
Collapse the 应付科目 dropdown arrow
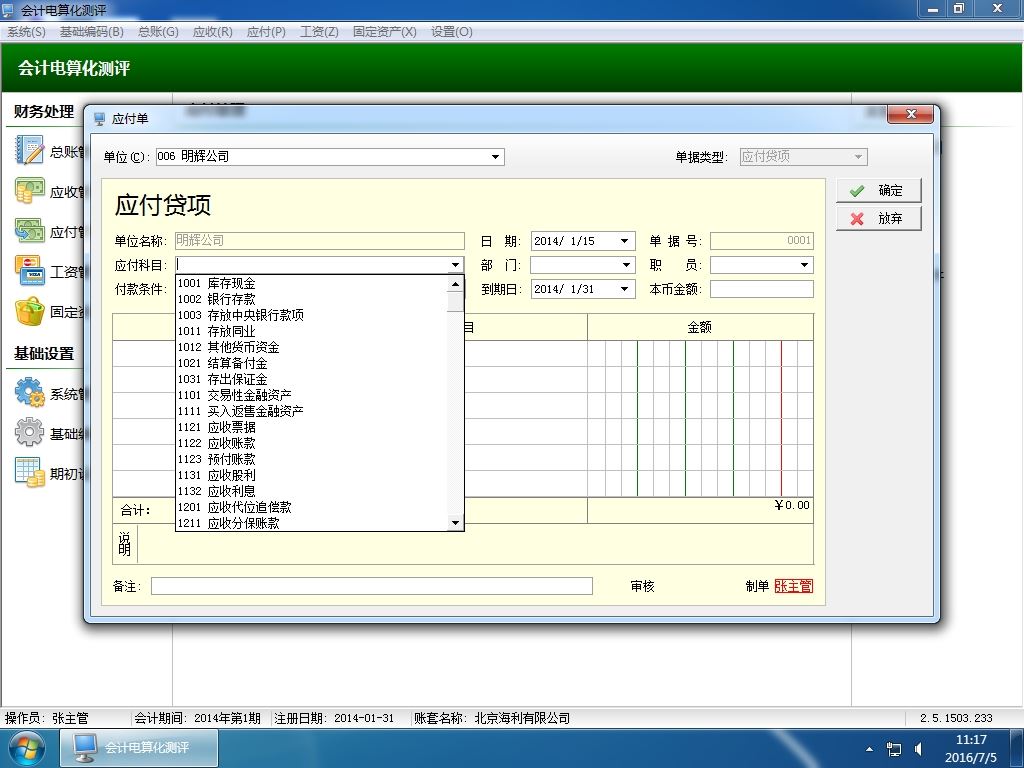(x=455, y=265)
